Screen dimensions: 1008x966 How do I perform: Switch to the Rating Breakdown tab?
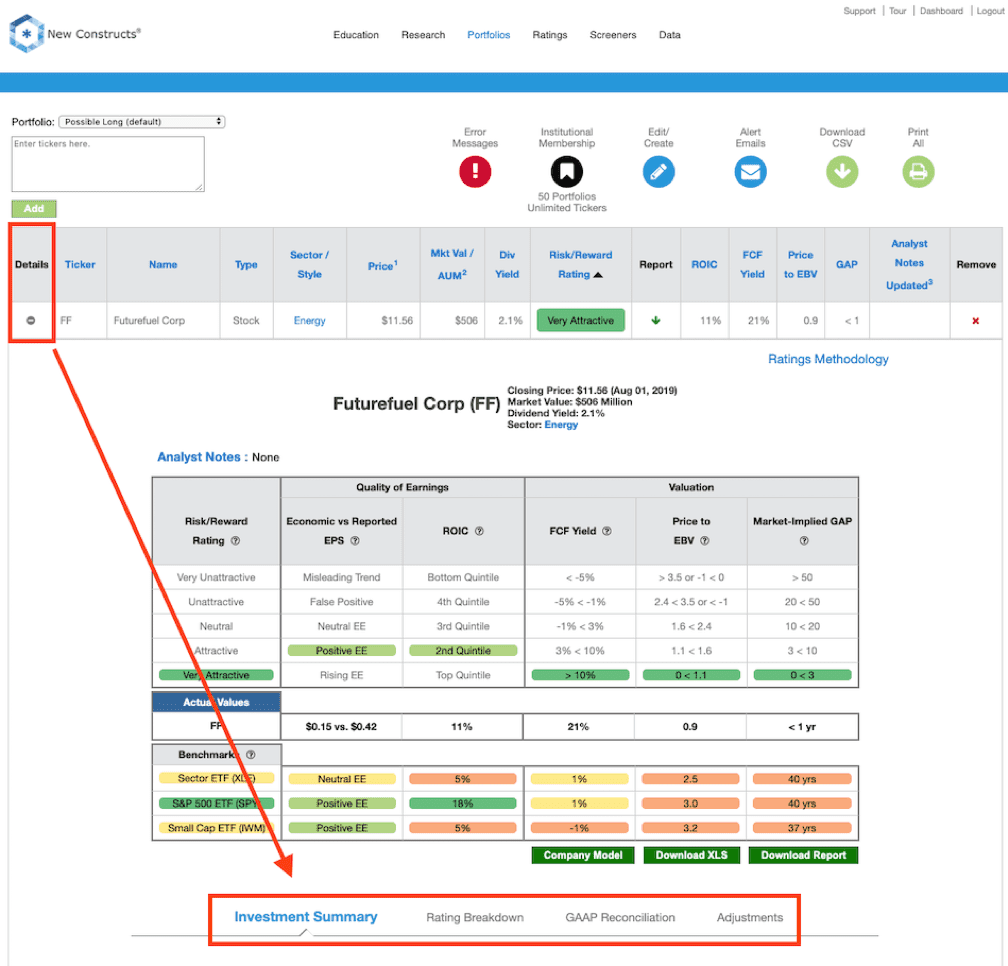tap(474, 917)
